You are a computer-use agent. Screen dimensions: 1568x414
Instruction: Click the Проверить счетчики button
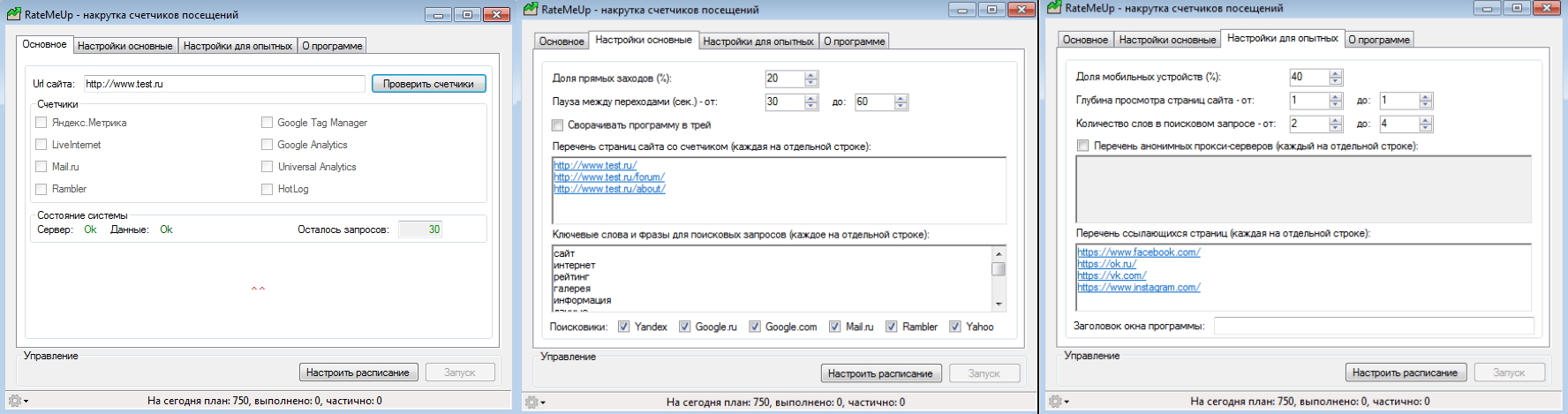(x=429, y=84)
